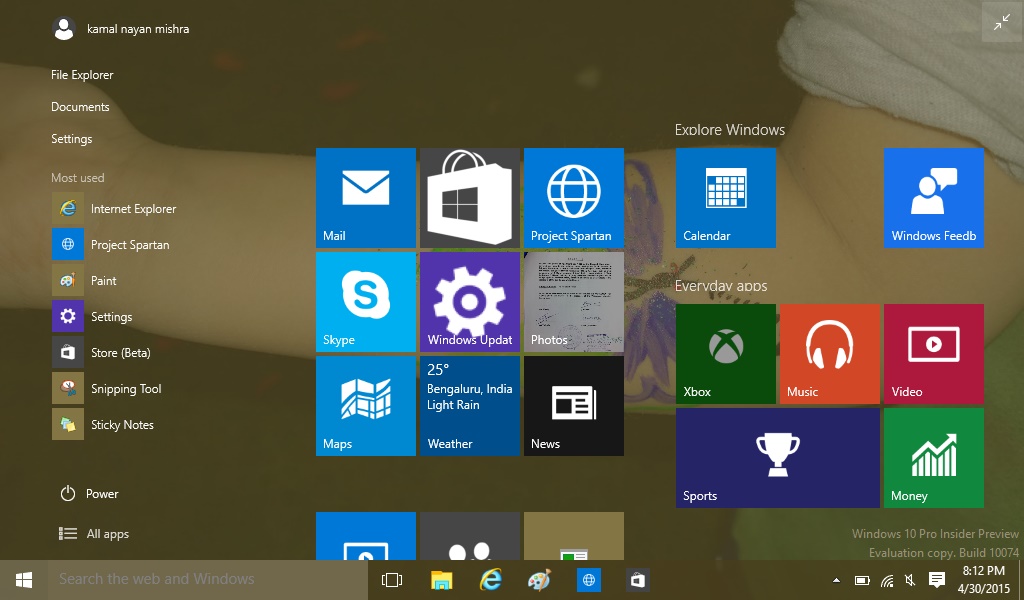The width and height of the screenshot is (1024, 600).
Task: Select Documents in the Start menu sidebar
Action: coord(80,106)
